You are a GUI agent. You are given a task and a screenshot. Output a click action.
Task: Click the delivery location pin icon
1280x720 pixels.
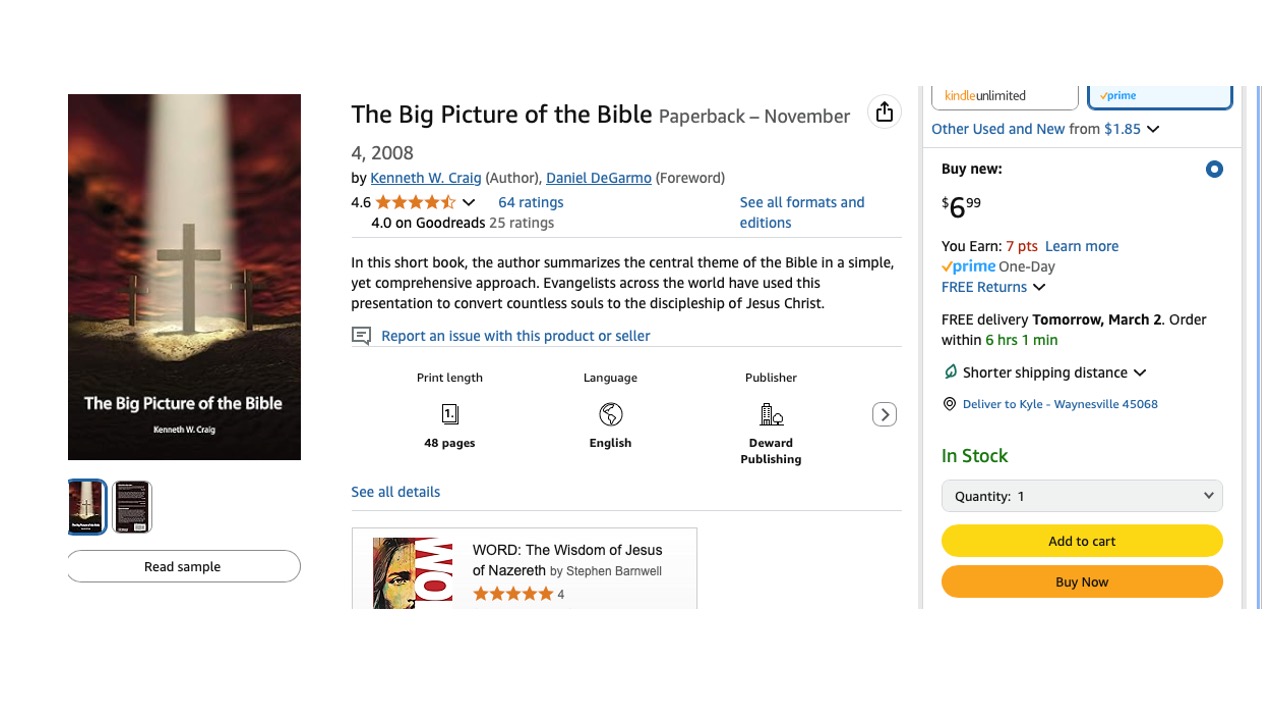point(950,404)
